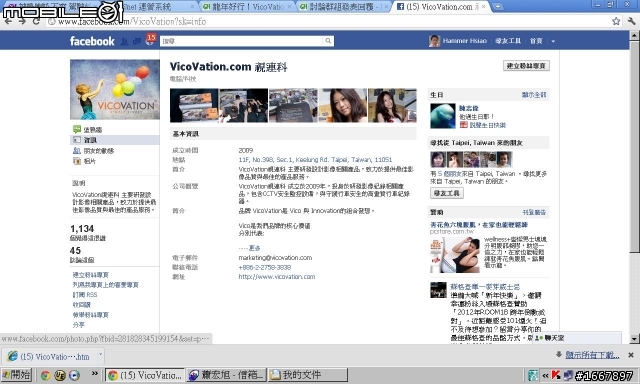Click Chrome quick launch icon in taskbar
This screenshot has width=640, height=384.
tap(45, 375)
